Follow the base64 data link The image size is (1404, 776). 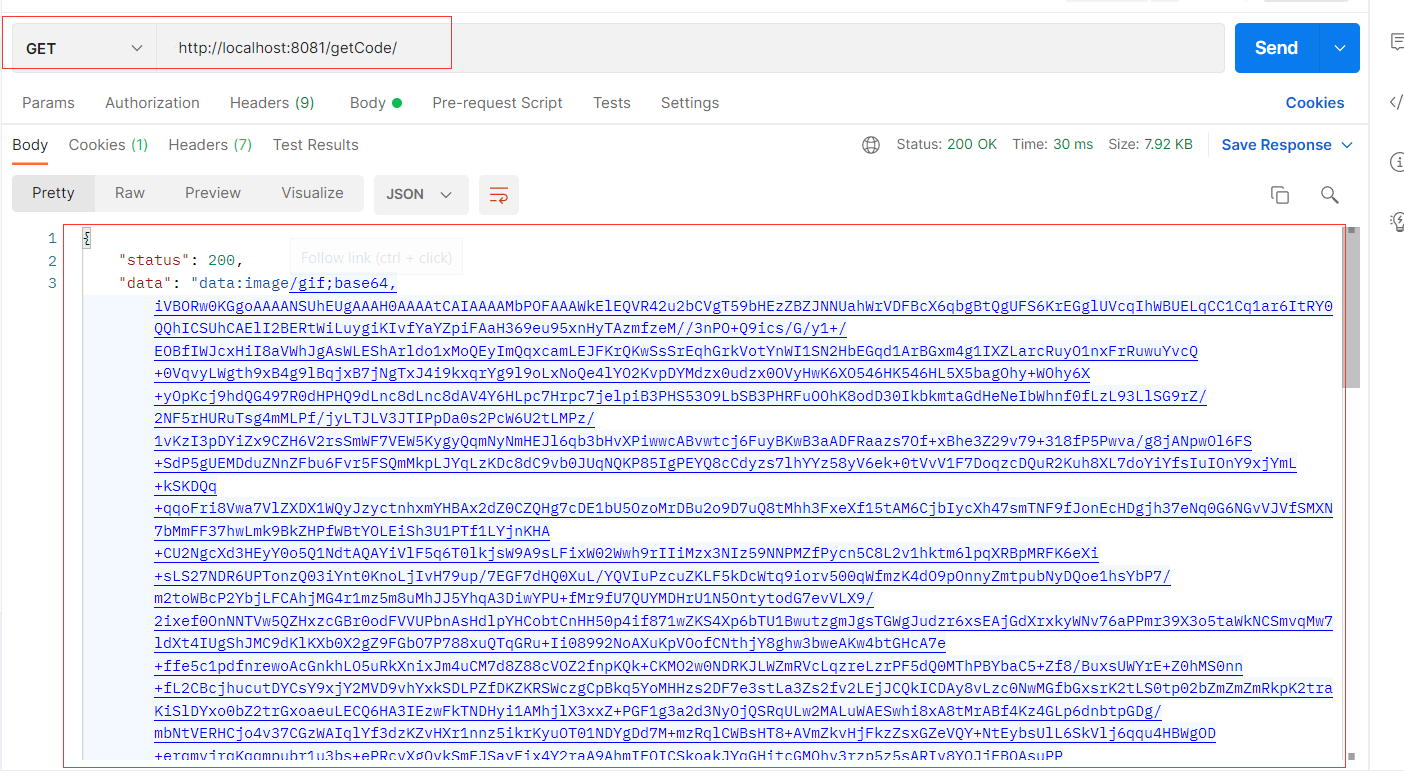pyautogui.click(x=342, y=282)
